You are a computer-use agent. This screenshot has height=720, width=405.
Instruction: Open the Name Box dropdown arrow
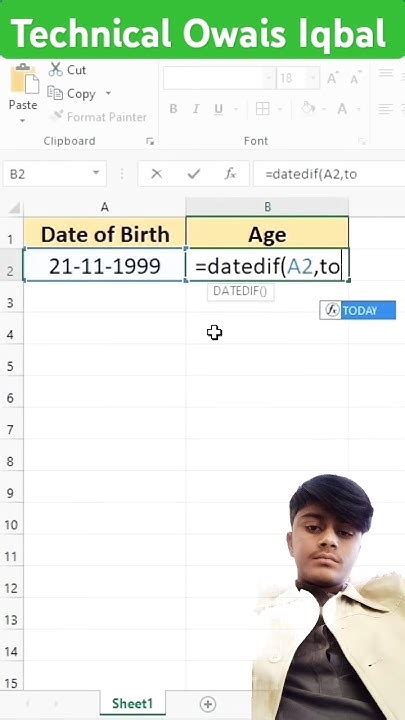pos(96,173)
